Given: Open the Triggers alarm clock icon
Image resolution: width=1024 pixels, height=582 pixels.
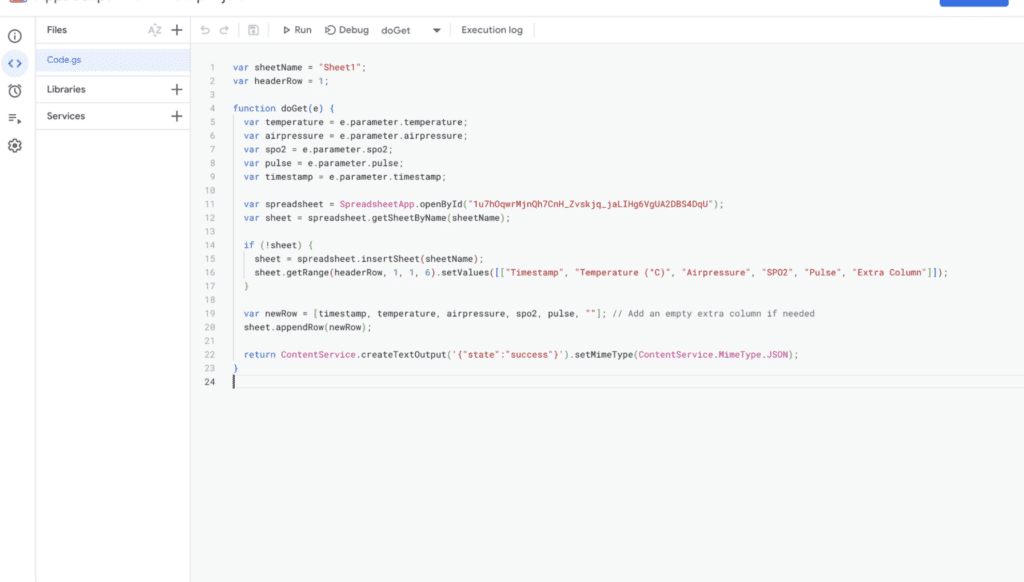Looking at the screenshot, I should 15,91.
